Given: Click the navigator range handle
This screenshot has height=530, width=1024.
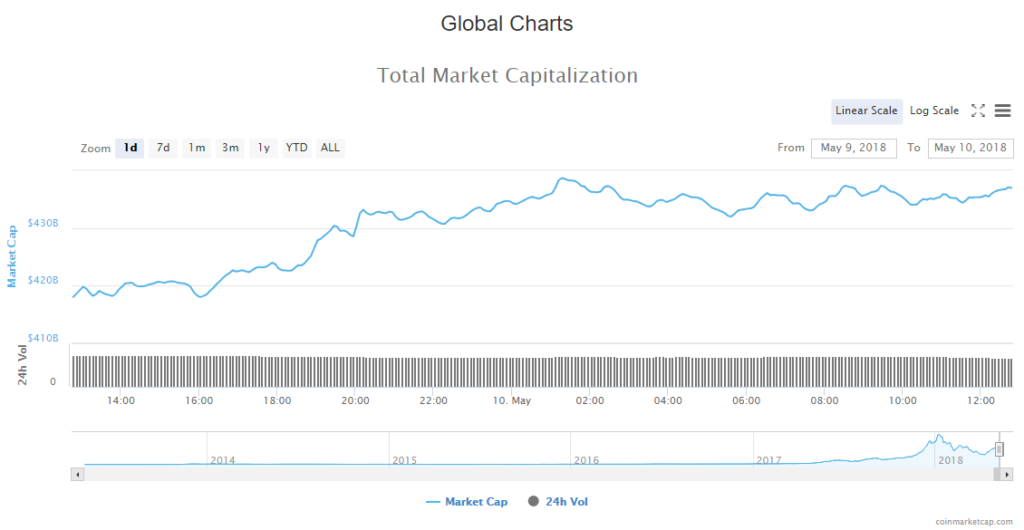Looking at the screenshot, I should click(998, 450).
